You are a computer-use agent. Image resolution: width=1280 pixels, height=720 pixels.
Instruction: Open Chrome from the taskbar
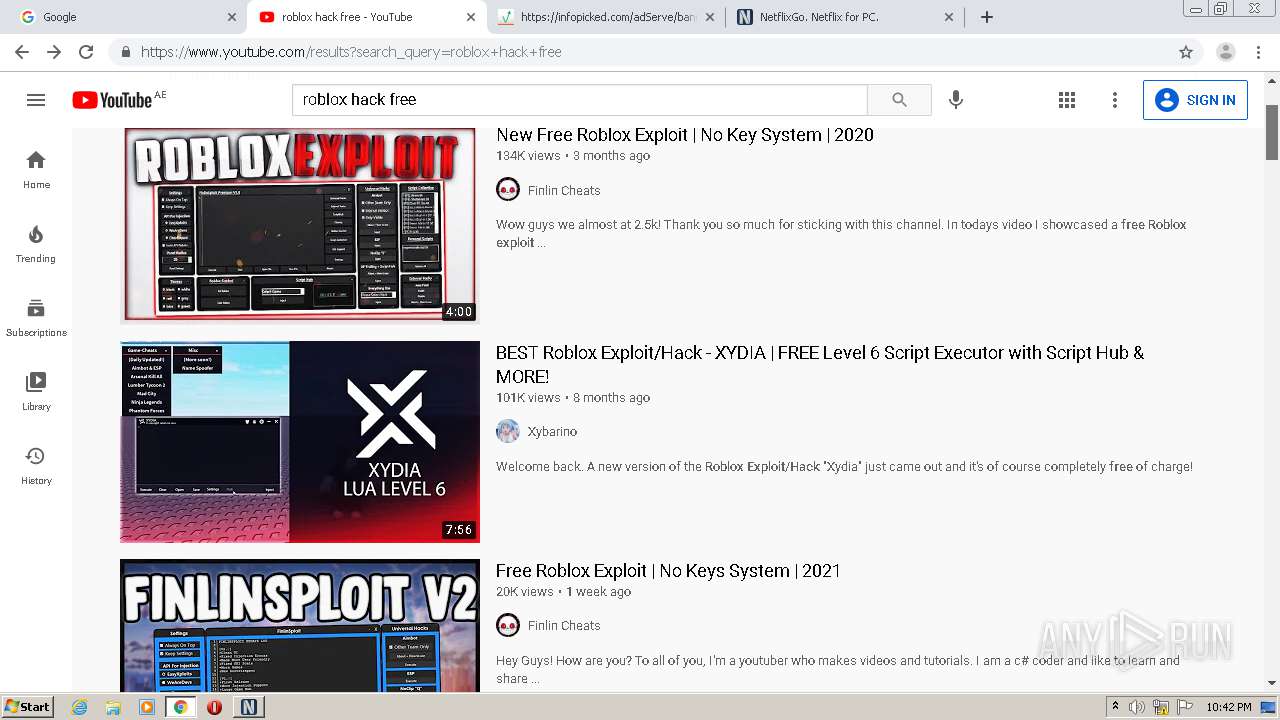click(x=180, y=707)
